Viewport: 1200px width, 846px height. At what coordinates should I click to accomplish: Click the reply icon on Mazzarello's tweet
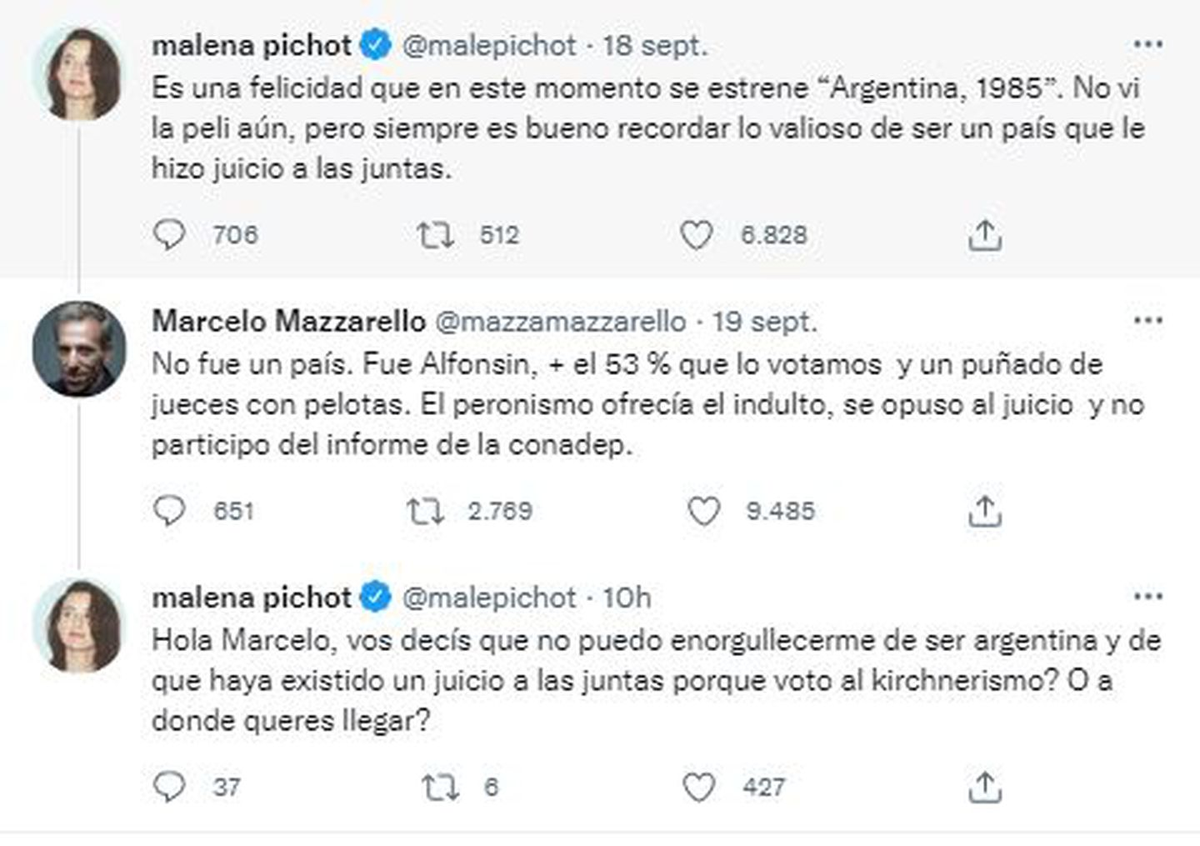[x=170, y=510]
